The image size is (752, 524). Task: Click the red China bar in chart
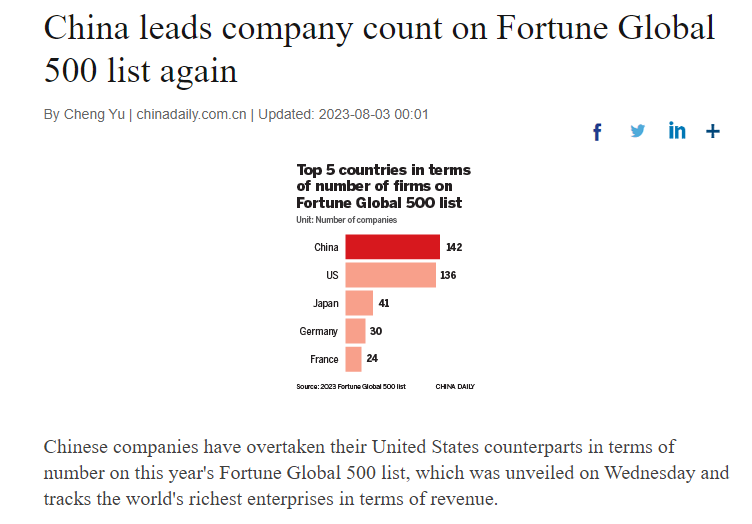click(392, 247)
